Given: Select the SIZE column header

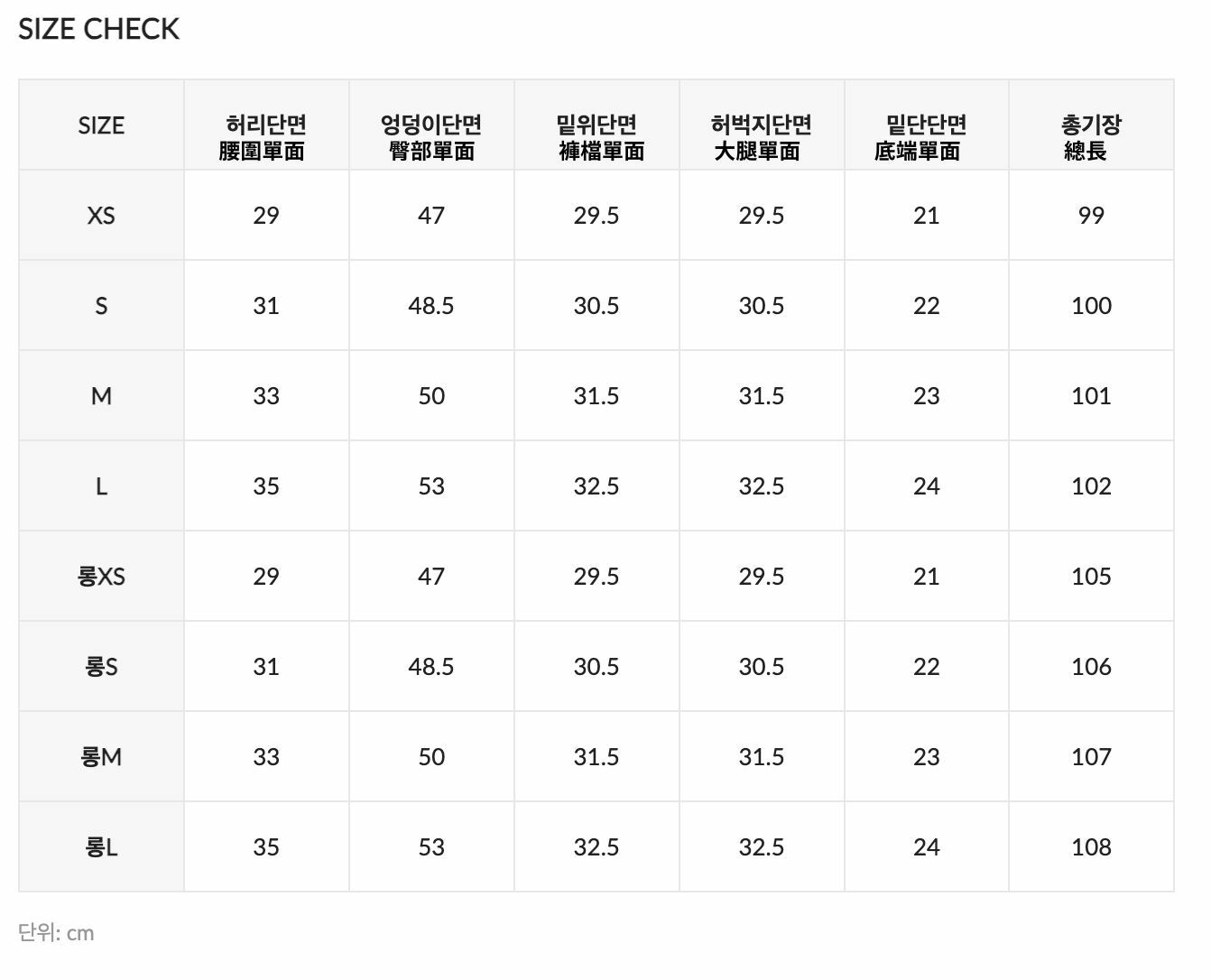Looking at the screenshot, I should (101, 125).
